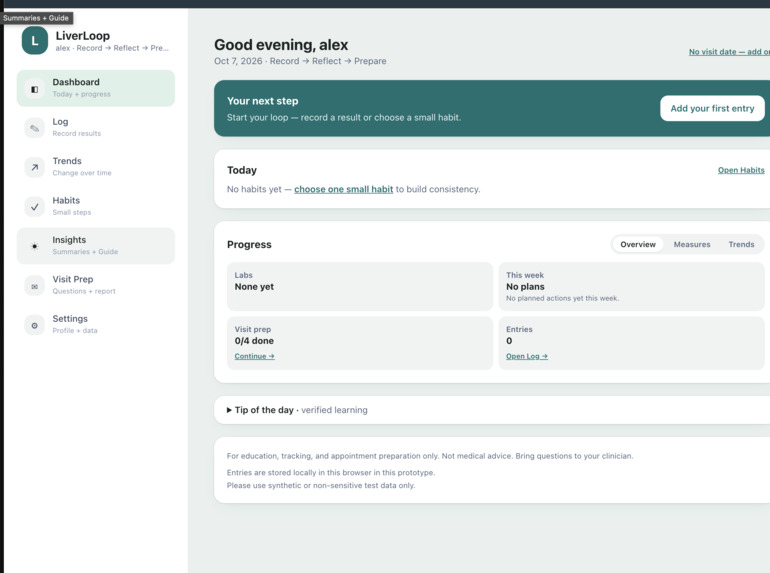
Task: Open Habits in the sidebar
Action: tap(96, 206)
